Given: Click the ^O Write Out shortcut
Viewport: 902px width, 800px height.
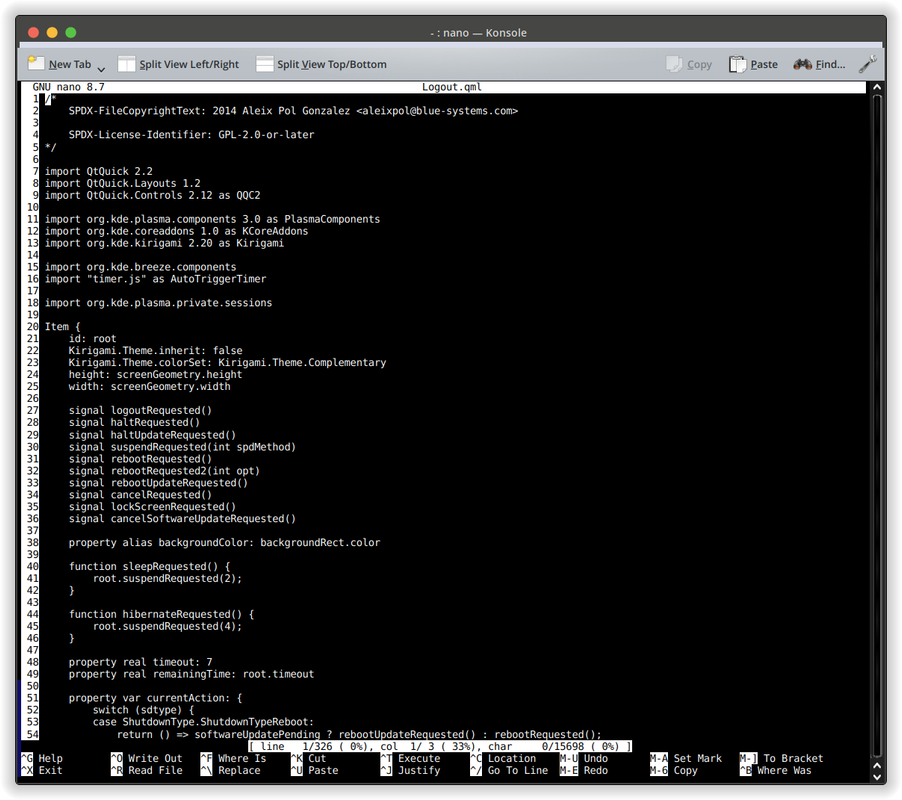Looking at the screenshot, I should coord(147,758).
